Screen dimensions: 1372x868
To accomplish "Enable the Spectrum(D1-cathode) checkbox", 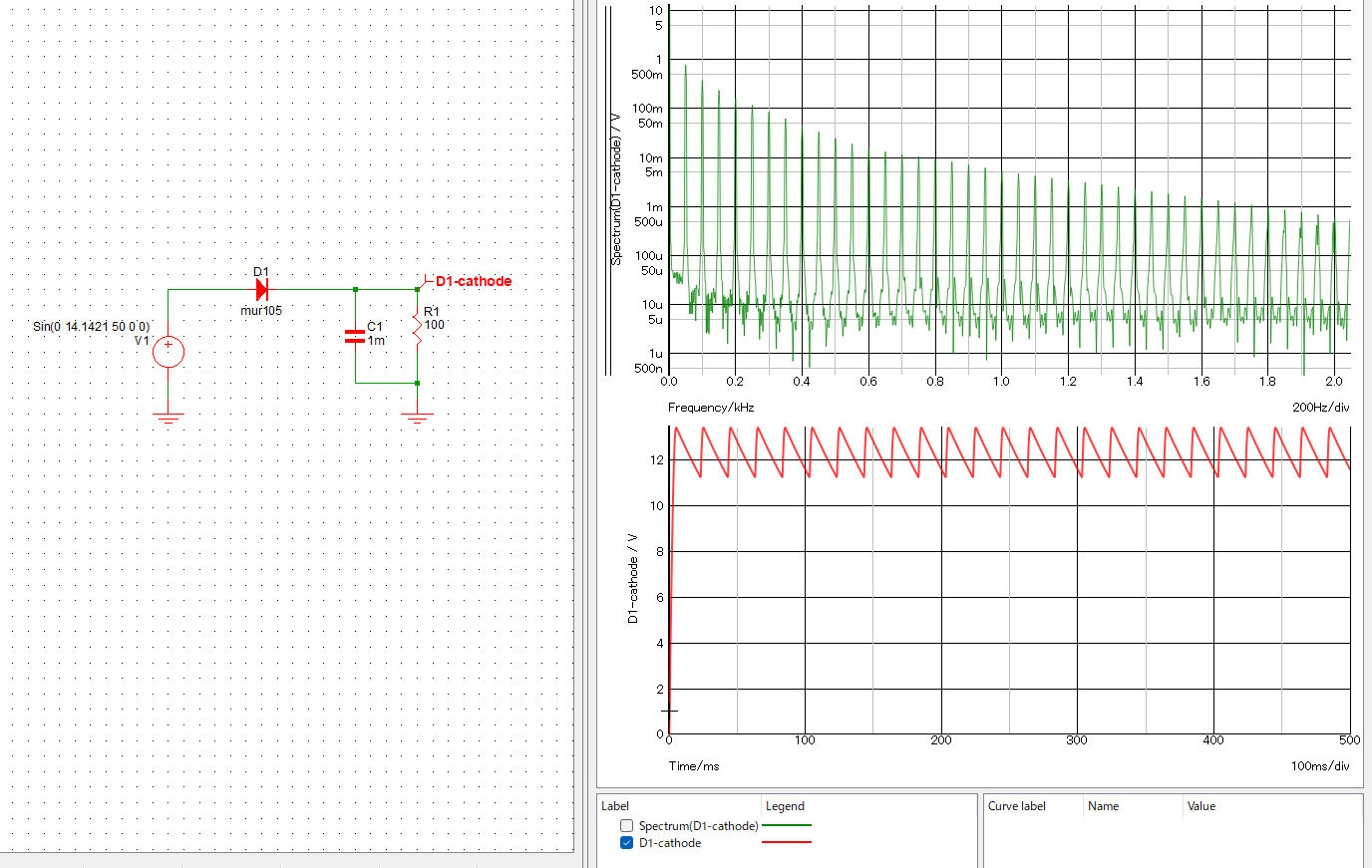I will coord(626,826).
